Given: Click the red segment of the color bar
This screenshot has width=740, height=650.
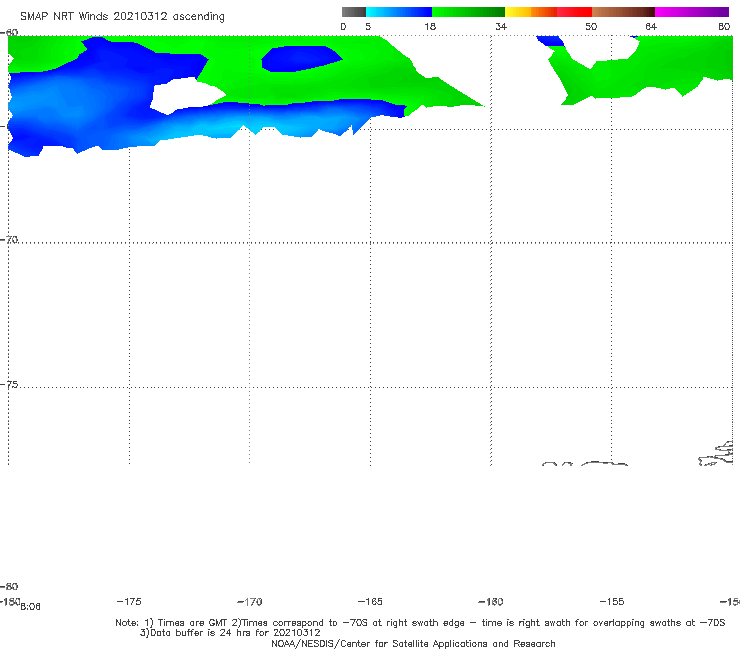Looking at the screenshot, I should pos(574,12).
